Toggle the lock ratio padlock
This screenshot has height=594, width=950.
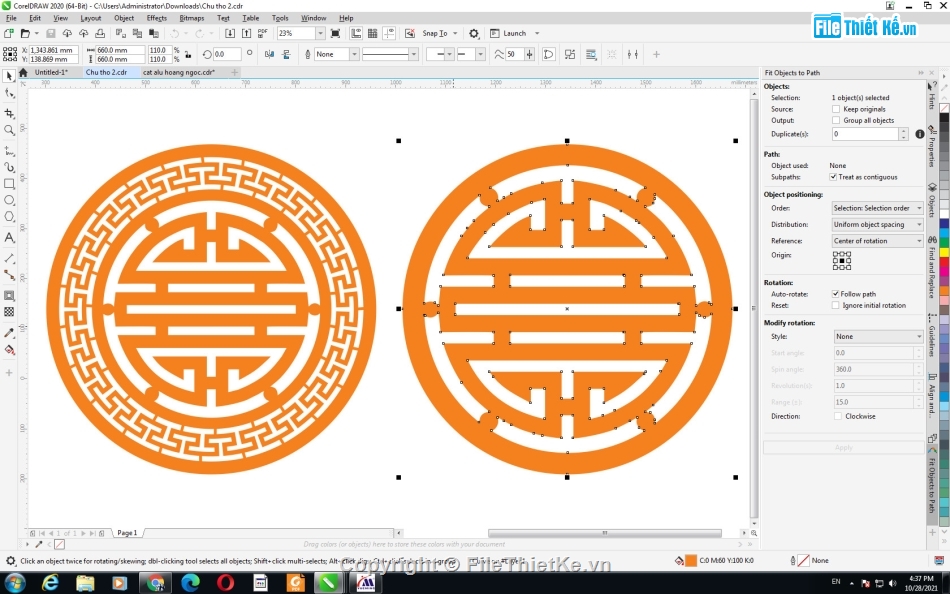tap(188, 55)
